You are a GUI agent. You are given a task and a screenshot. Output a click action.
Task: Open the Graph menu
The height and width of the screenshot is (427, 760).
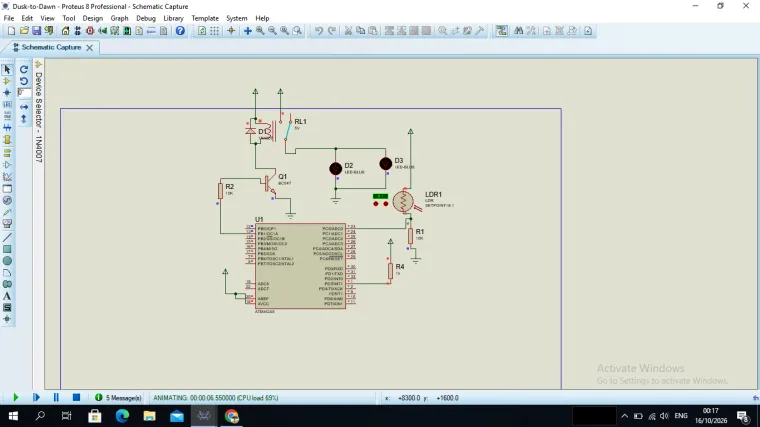(x=119, y=18)
